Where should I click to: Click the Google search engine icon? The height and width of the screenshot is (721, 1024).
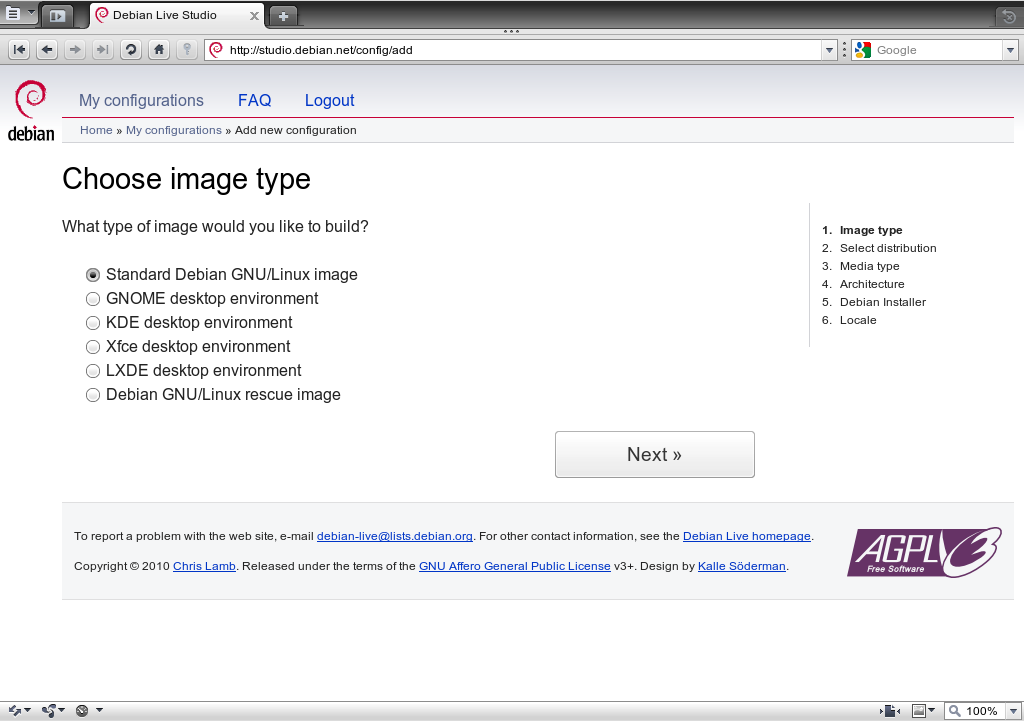[x=863, y=50]
